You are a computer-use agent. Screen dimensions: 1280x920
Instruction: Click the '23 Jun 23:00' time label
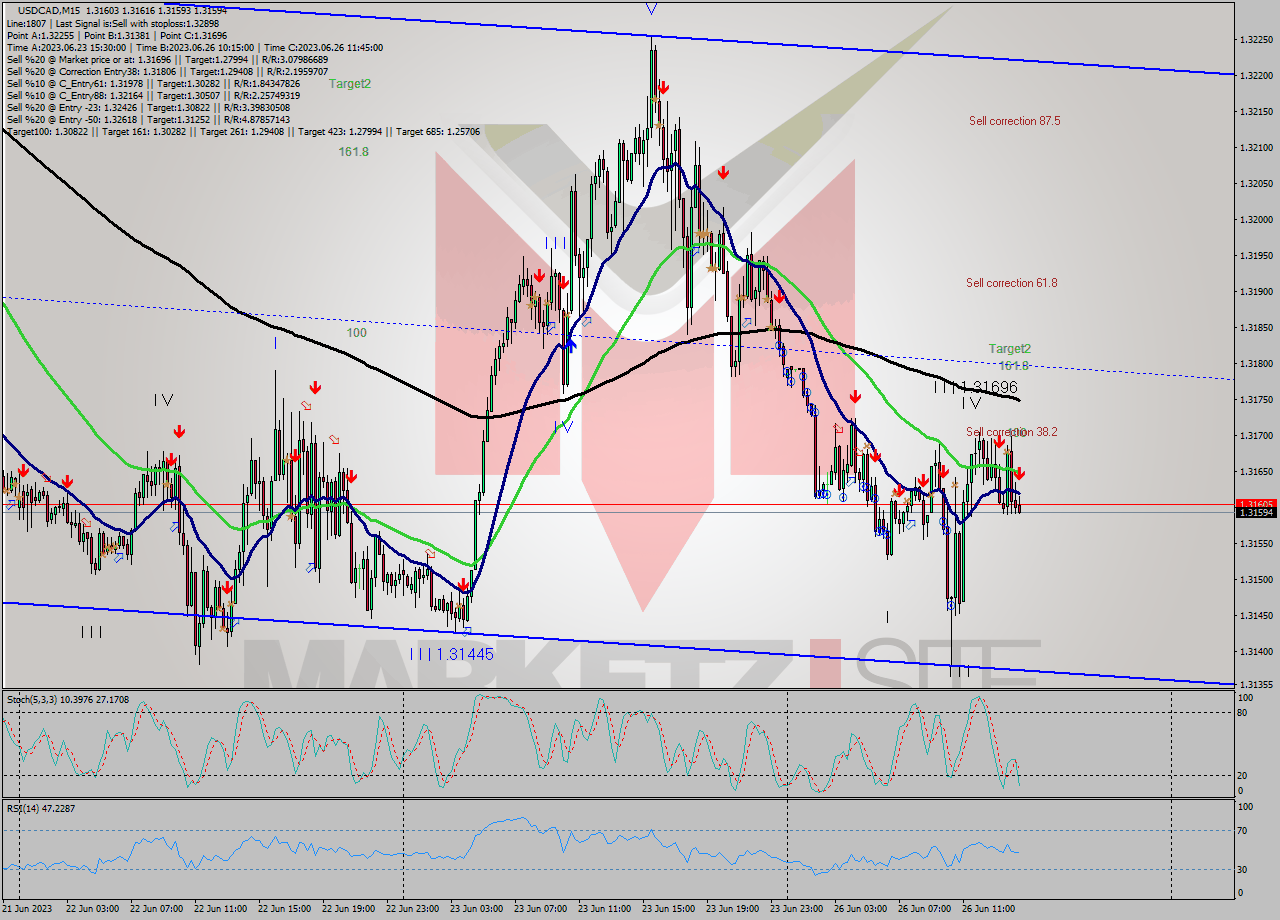point(796,909)
